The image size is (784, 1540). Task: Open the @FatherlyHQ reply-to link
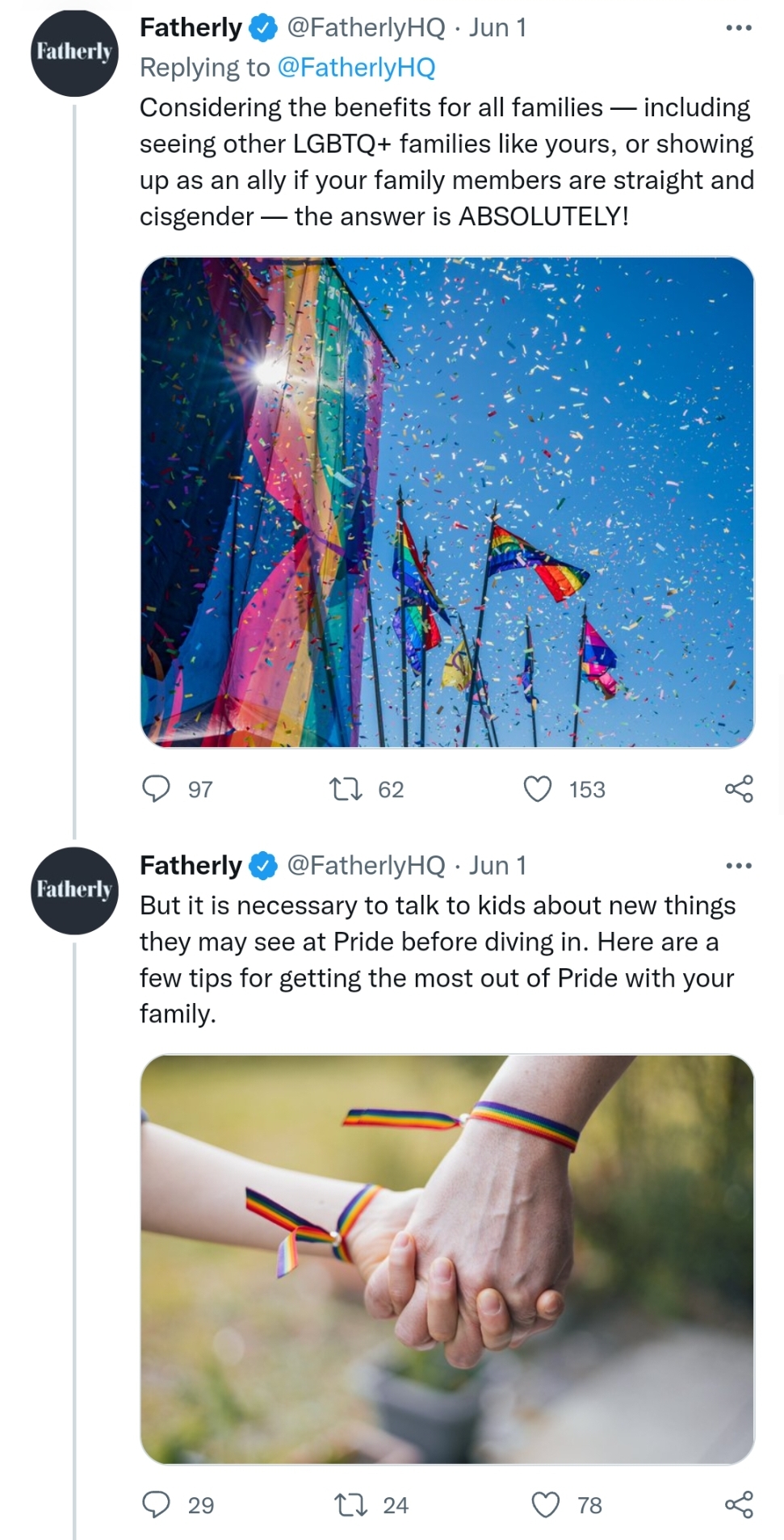356,67
